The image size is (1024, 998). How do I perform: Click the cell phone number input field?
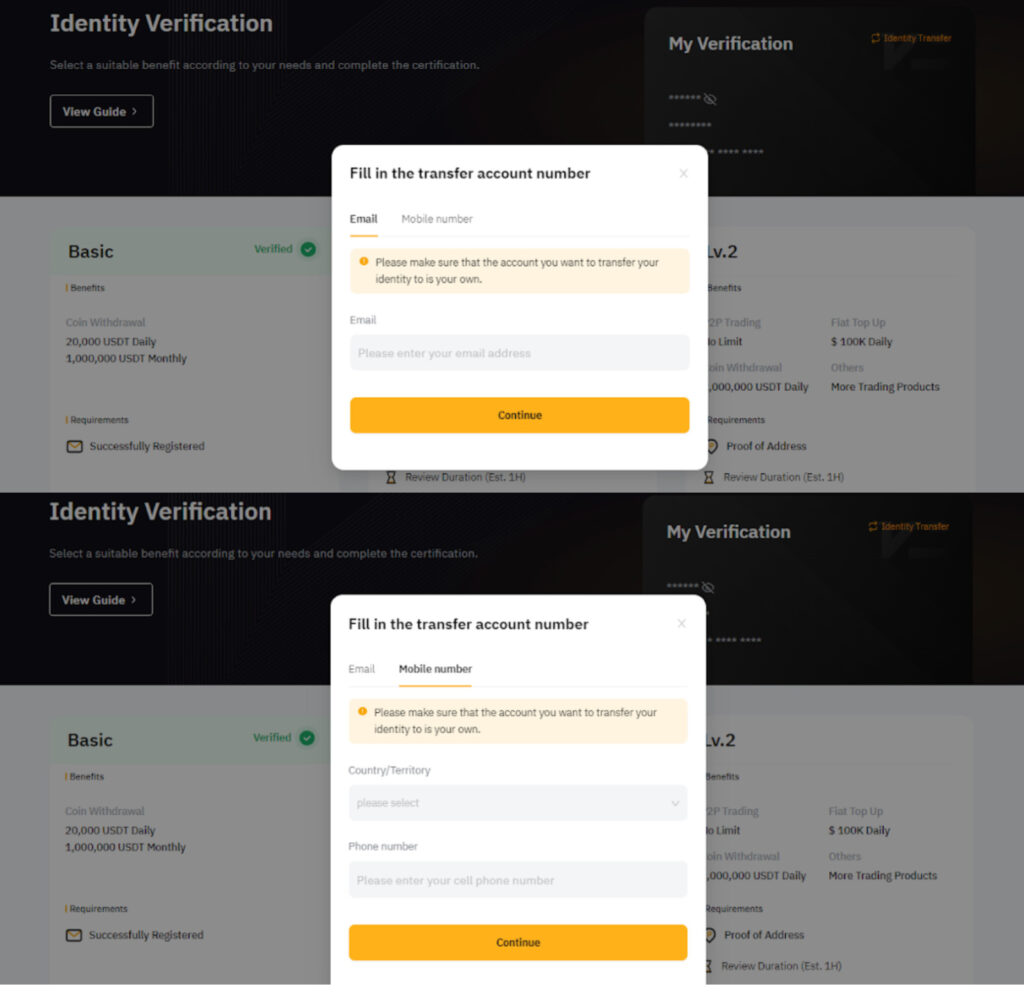pyautogui.click(x=517, y=880)
